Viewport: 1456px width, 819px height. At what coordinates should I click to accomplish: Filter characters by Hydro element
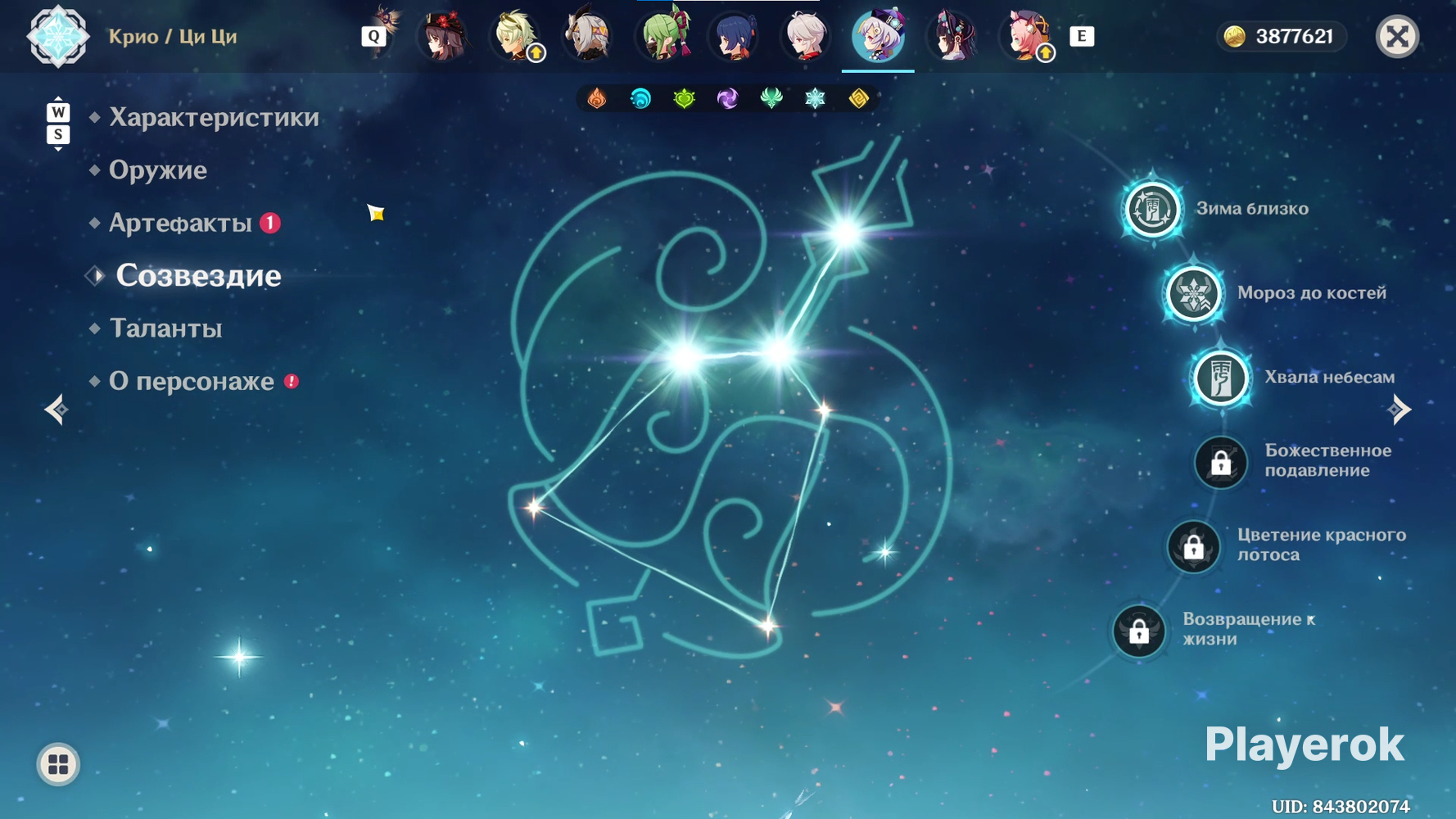[x=640, y=99]
